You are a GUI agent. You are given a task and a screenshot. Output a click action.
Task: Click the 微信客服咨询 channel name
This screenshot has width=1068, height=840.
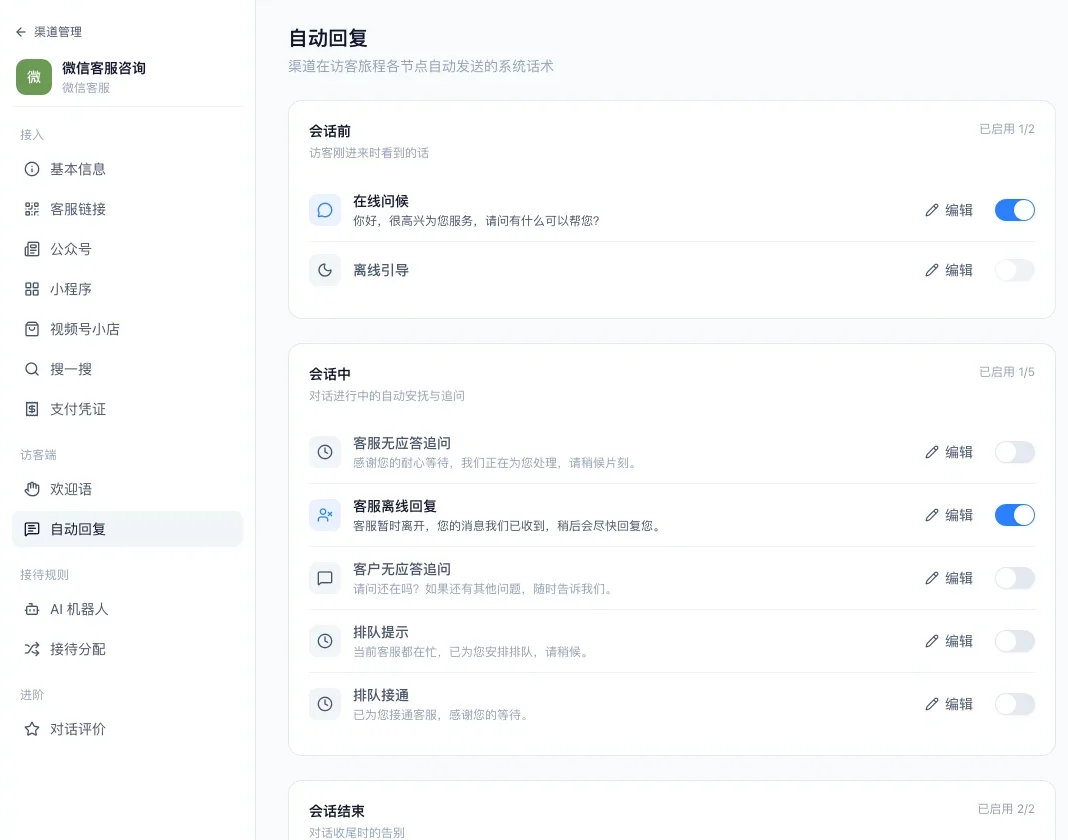click(104, 68)
